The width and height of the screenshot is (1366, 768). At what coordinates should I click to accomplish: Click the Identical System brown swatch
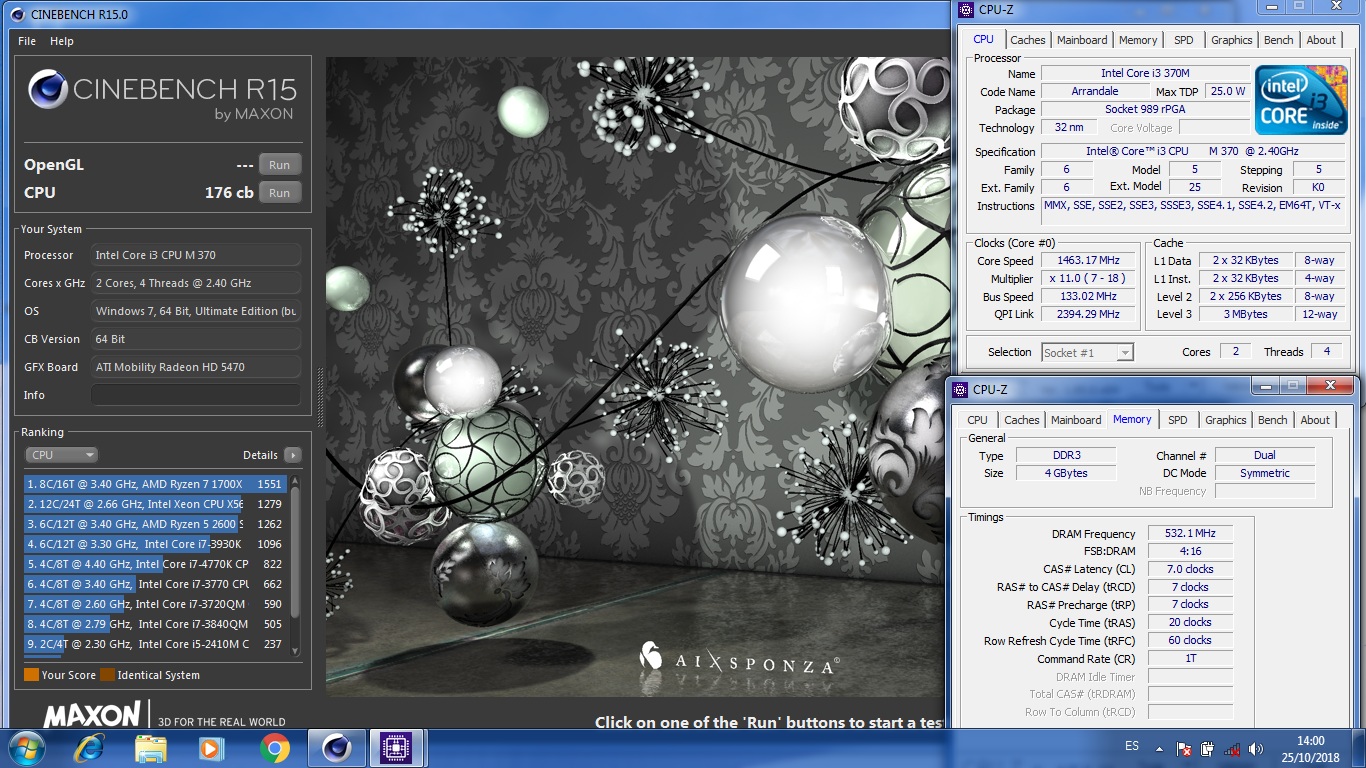[107, 675]
